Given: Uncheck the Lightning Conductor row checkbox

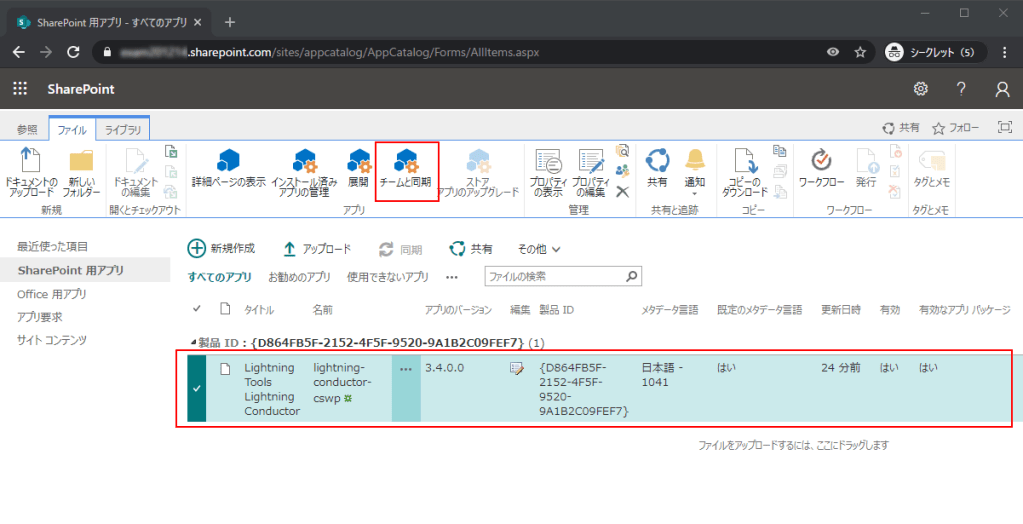Looking at the screenshot, I should coord(196,388).
